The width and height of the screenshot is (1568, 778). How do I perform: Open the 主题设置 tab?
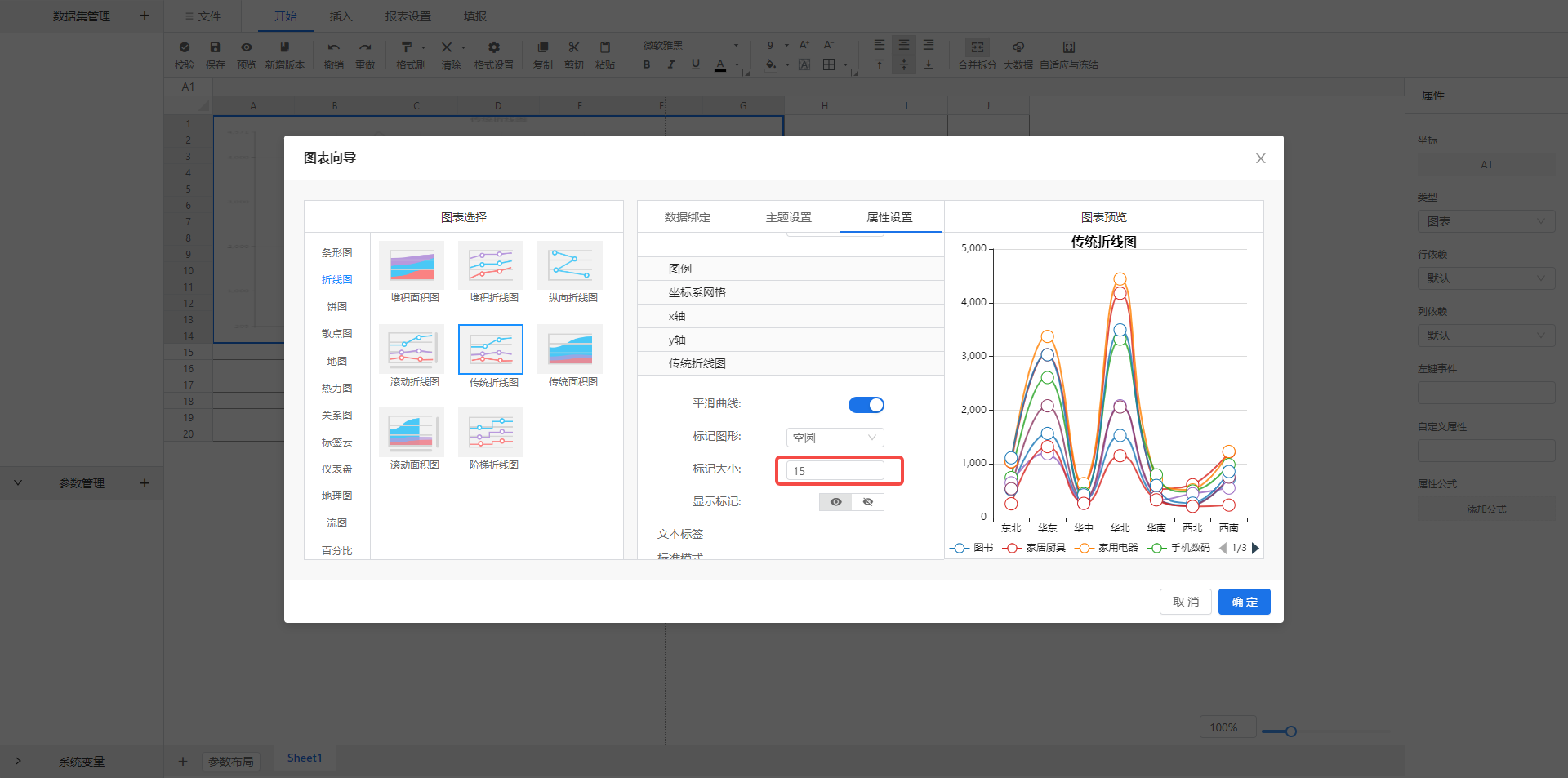(788, 217)
